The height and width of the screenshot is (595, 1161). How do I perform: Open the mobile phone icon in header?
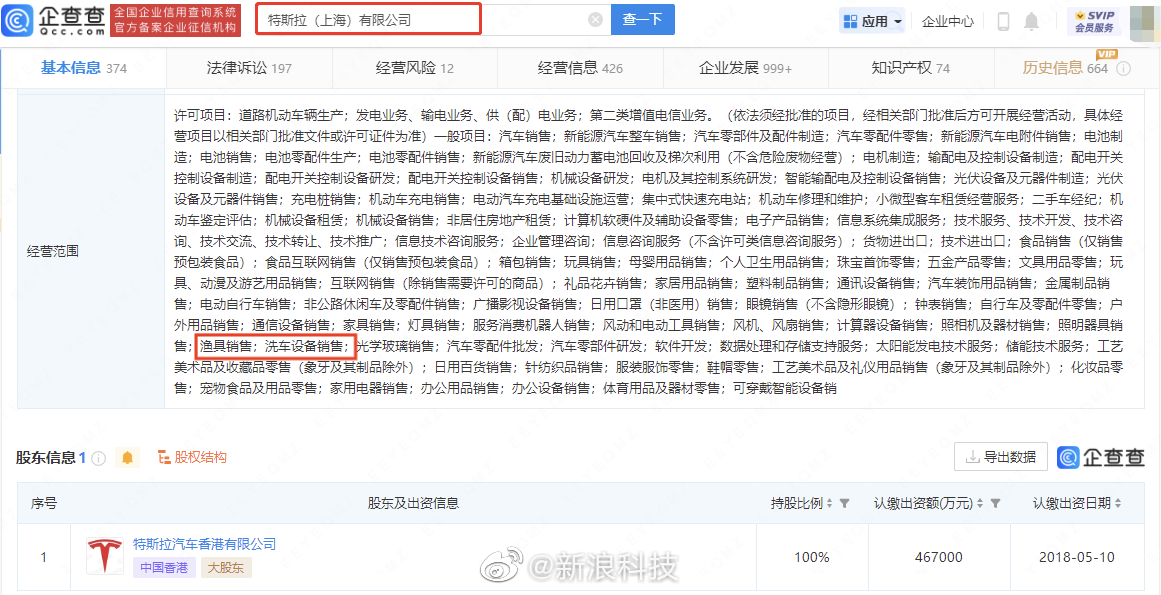(1003, 21)
